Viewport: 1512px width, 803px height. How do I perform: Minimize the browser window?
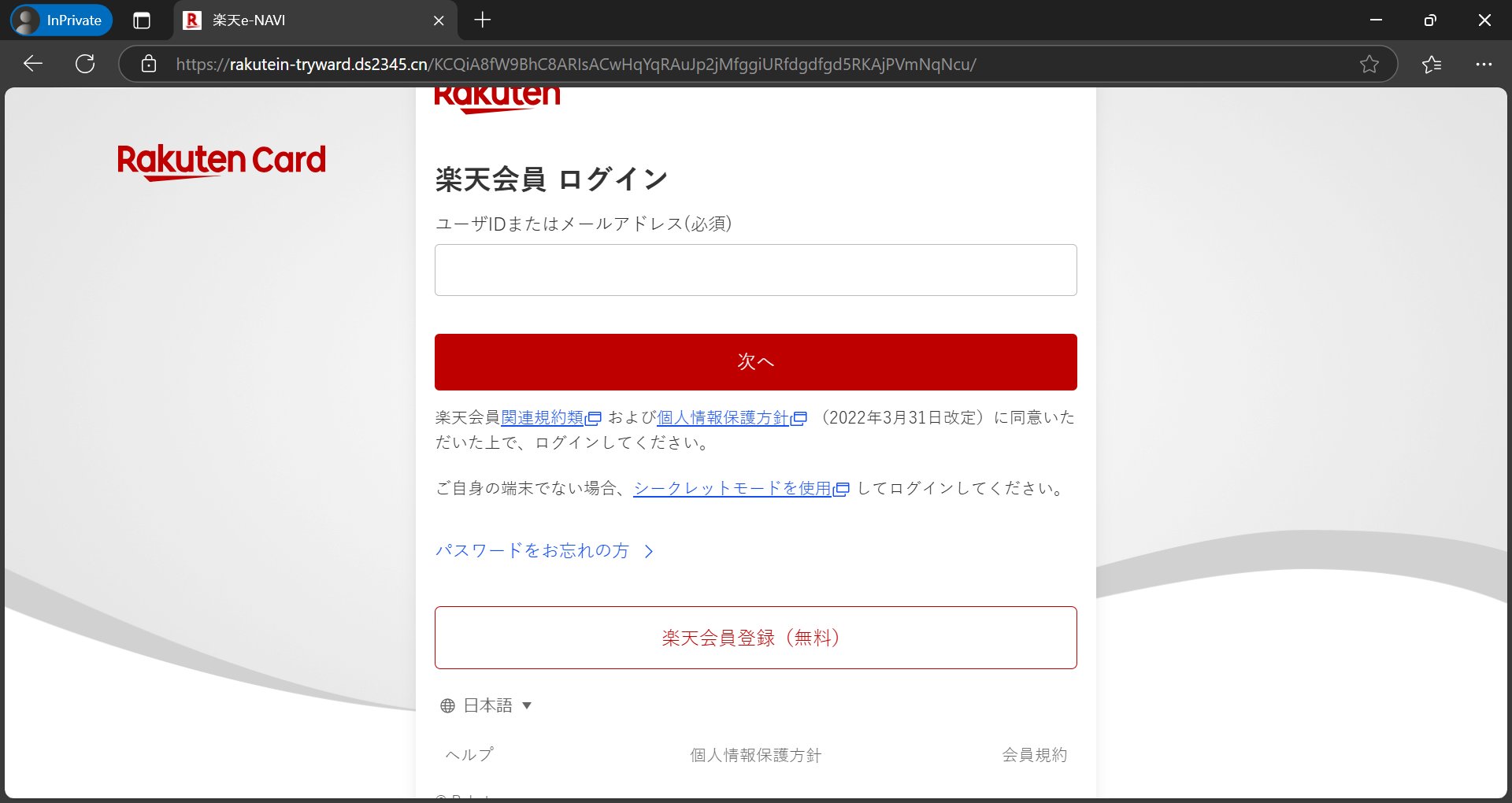click(1377, 20)
